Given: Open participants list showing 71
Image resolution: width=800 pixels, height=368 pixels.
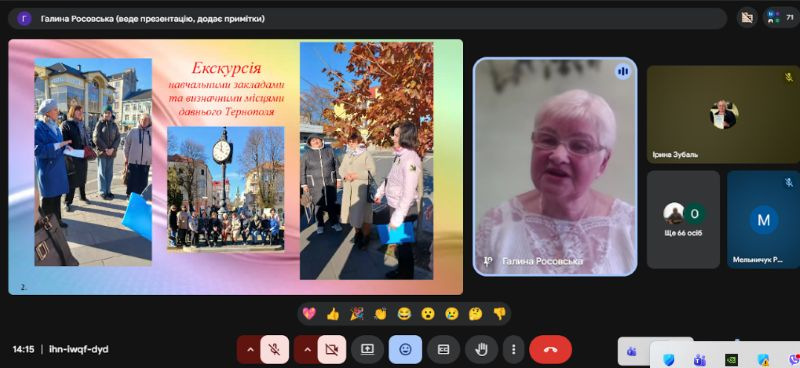Looking at the screenshot, I should coord(781,18).
